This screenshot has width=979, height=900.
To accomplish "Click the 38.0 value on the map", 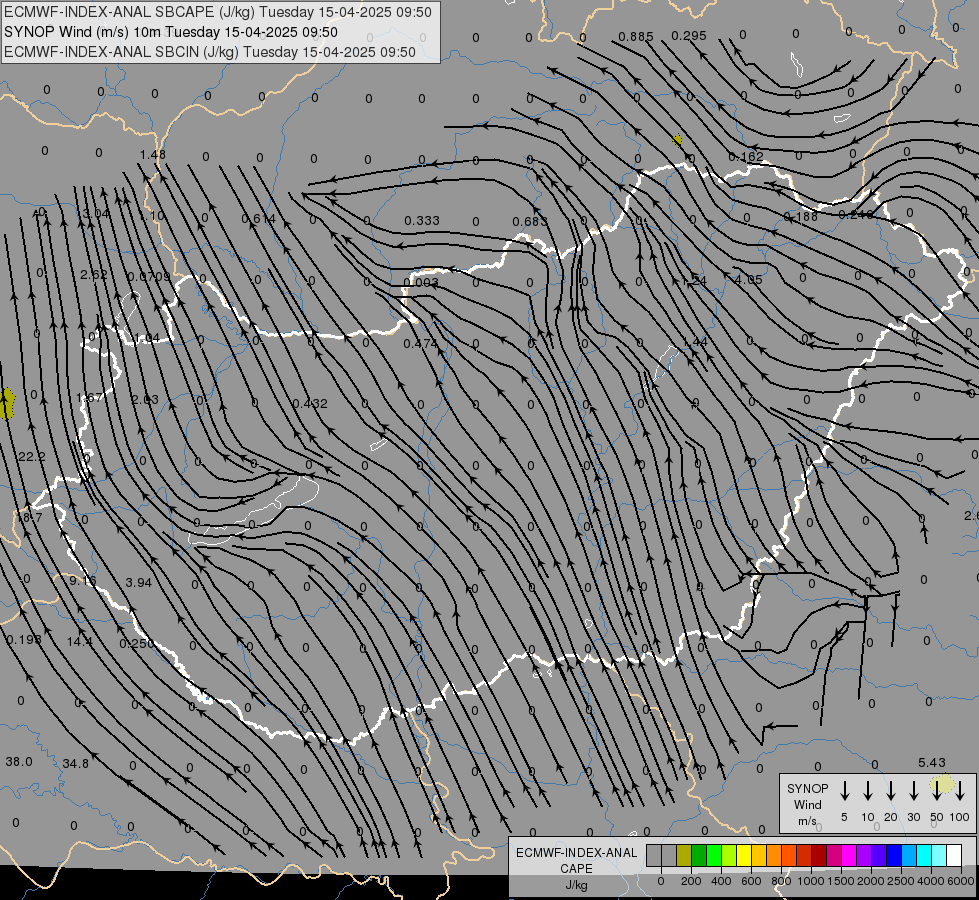I will pyautogui.click(x=18, y=761).
